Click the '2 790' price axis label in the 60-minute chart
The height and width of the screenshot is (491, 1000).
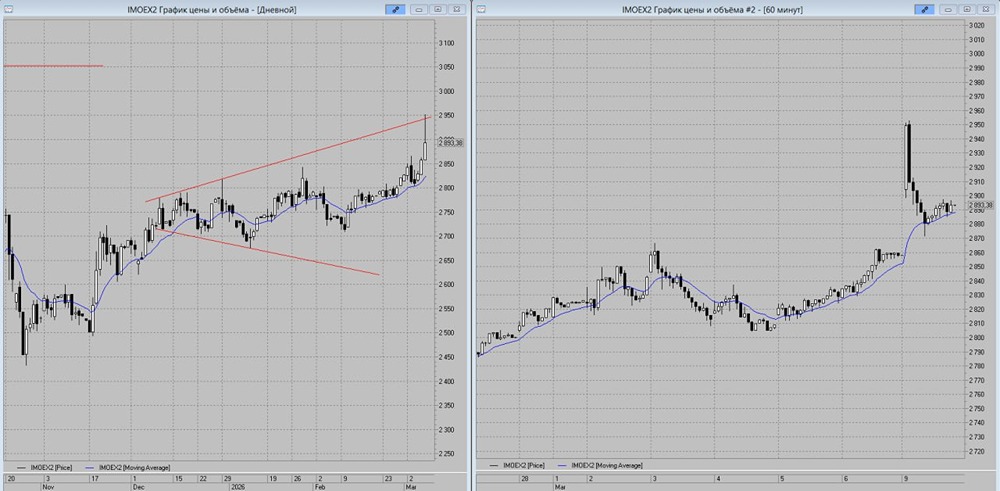pos(976,351)
